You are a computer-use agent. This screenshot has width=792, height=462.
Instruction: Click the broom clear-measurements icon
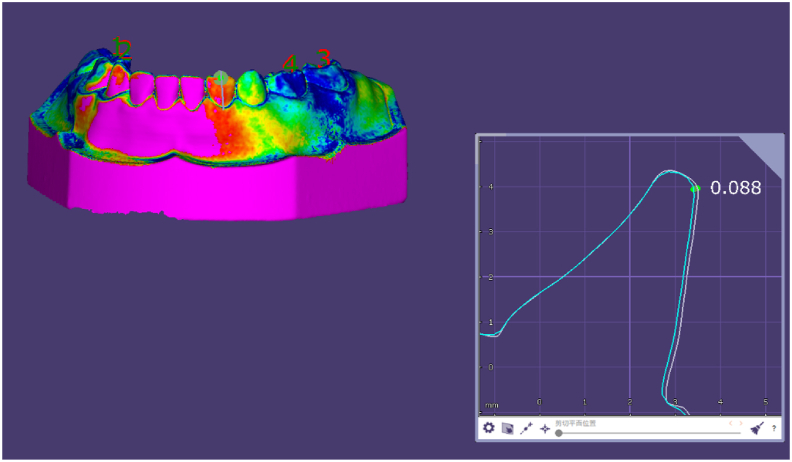coord(757,429)
